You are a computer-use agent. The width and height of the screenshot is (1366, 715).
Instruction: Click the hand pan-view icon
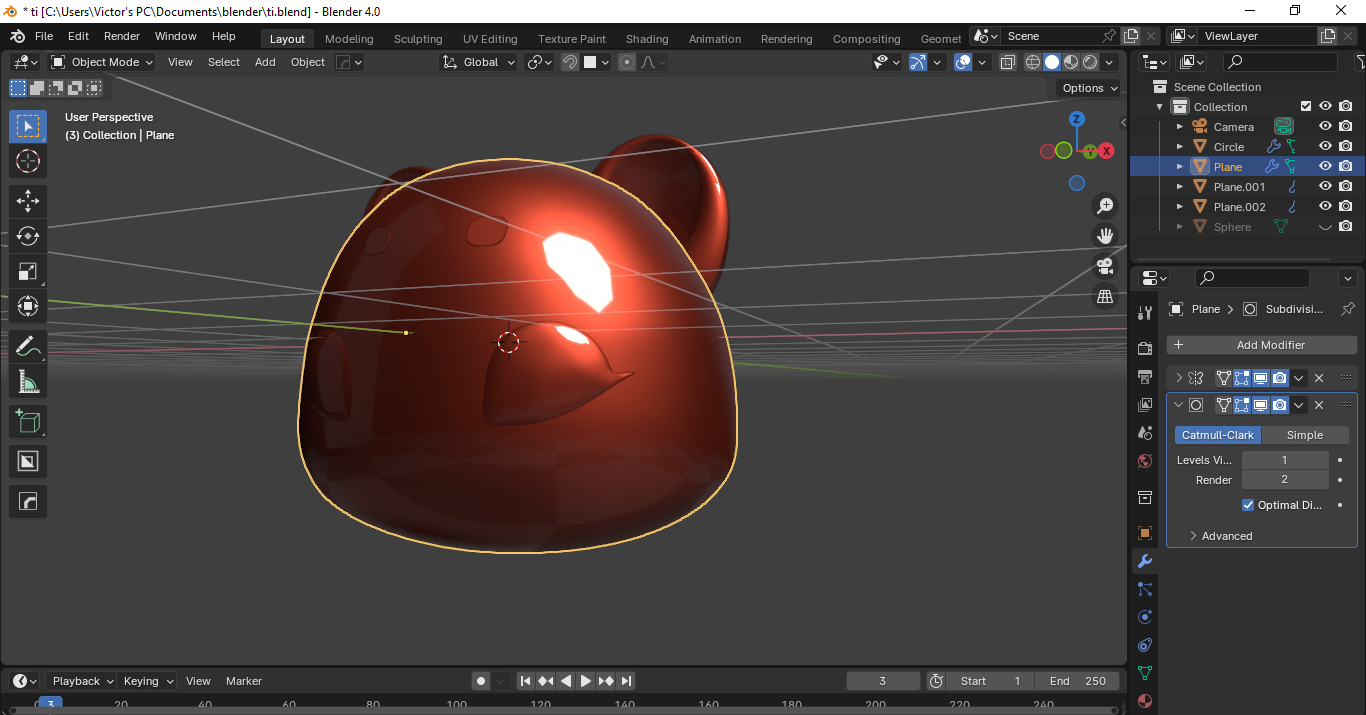pos(1105,236)
